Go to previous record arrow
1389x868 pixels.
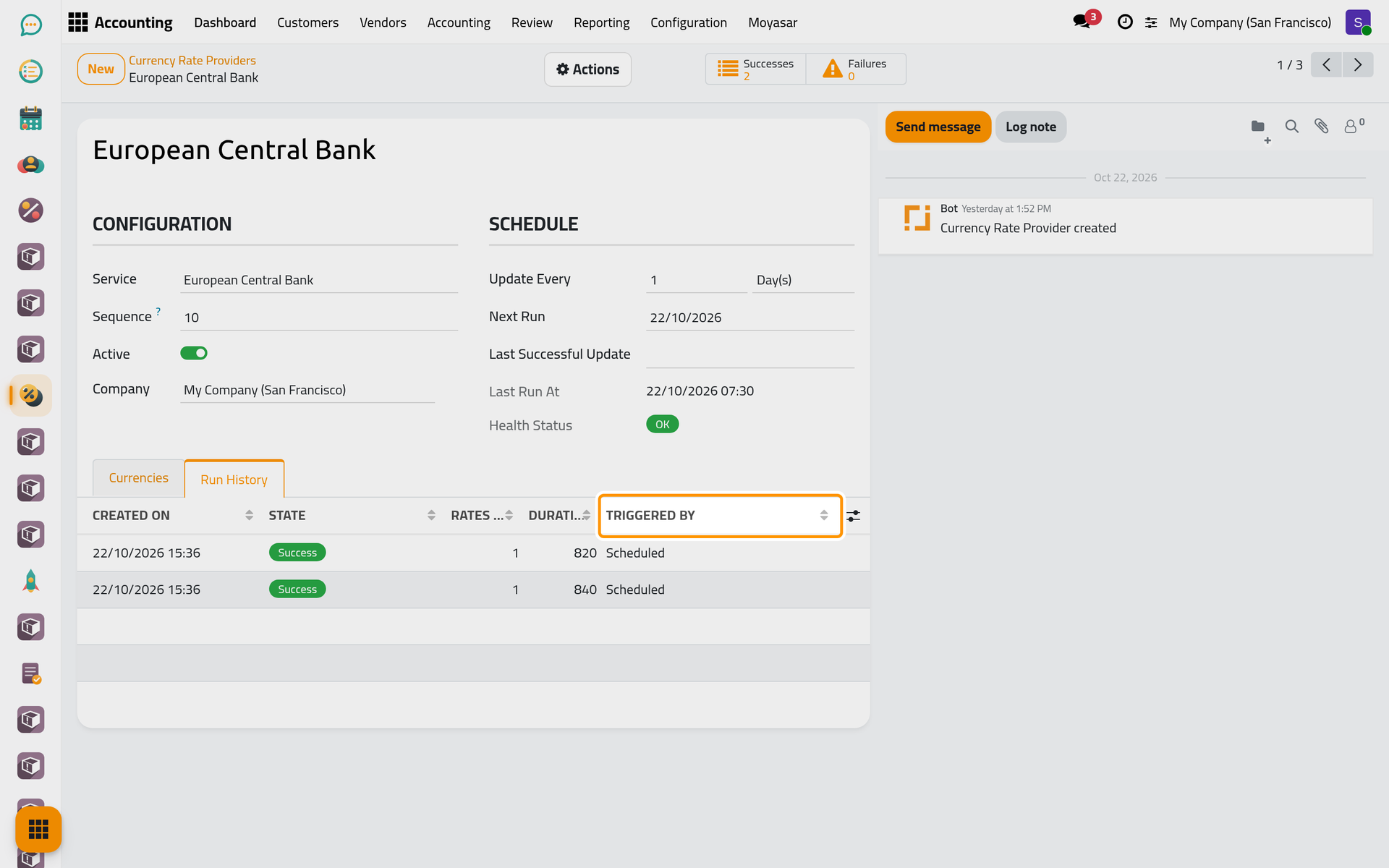[x=1326, y=65]
